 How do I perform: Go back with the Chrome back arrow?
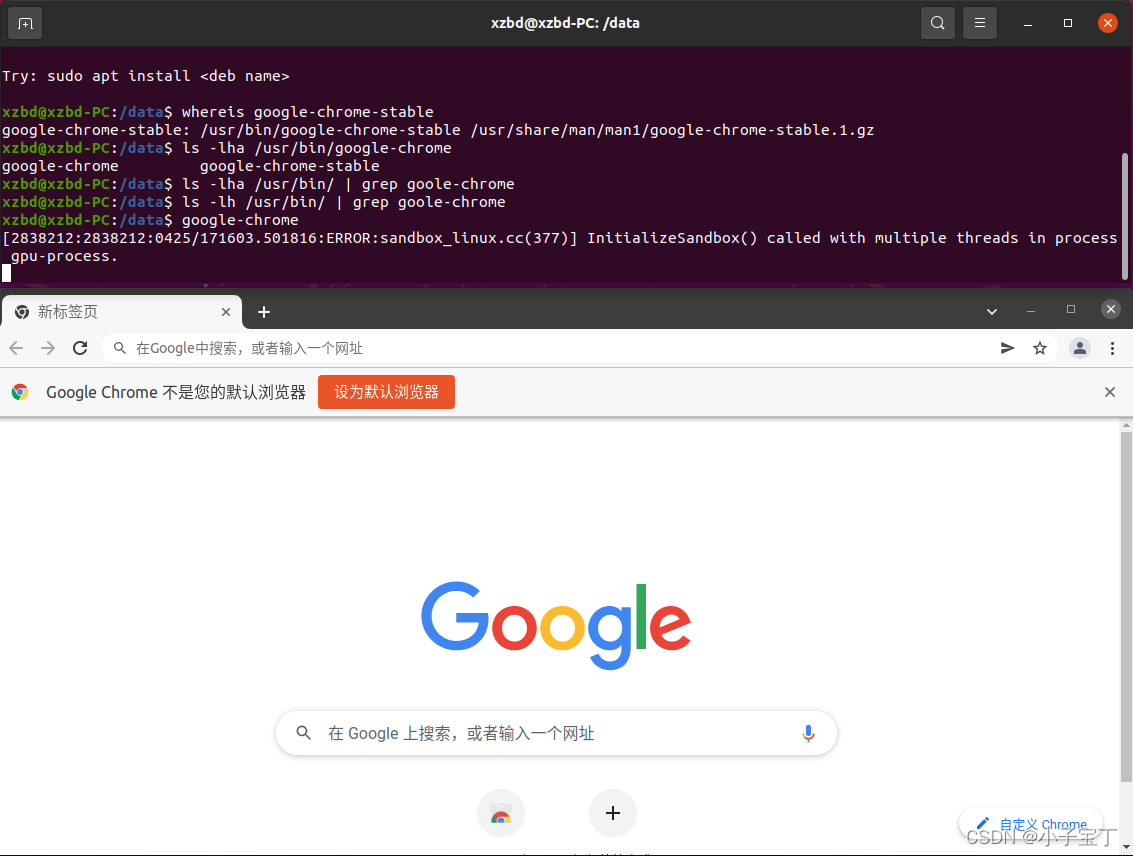(x=16, y=348)
